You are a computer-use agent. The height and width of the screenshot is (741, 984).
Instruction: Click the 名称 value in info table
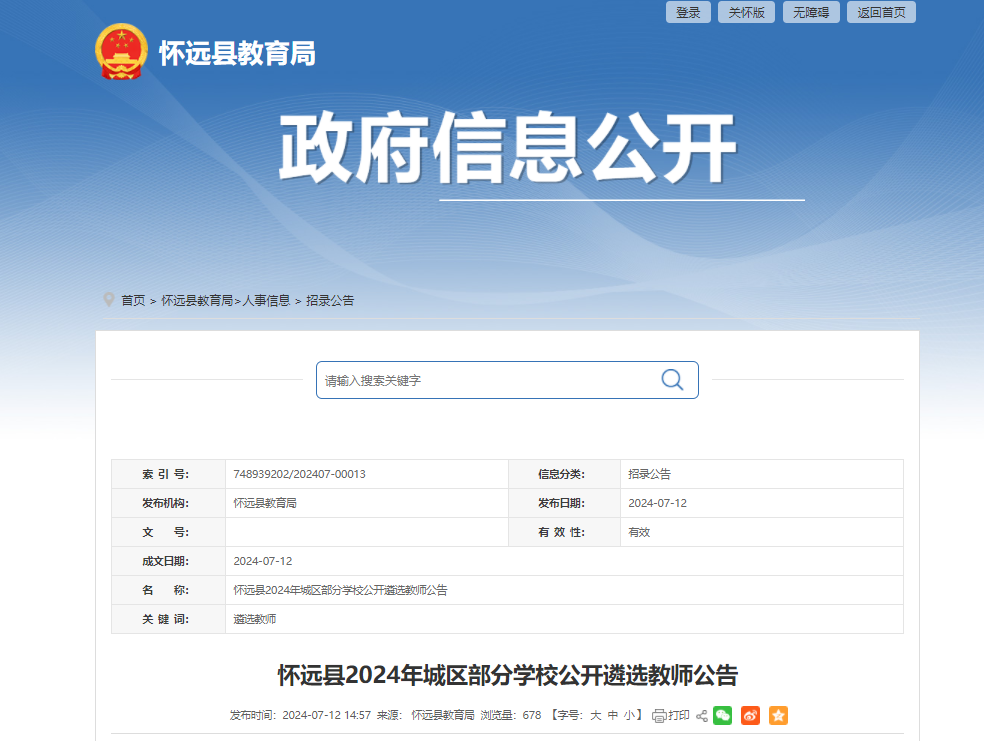pos(340,590)
